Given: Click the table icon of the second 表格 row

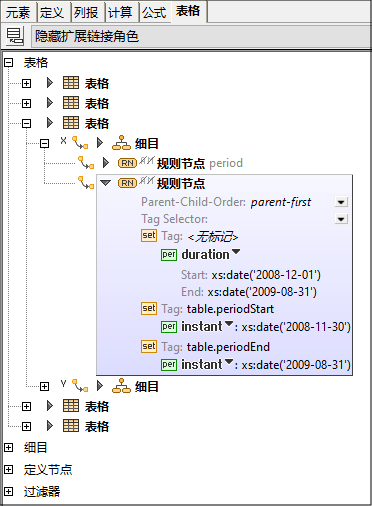Looking at the screenshot, I should tap(71, 103).
